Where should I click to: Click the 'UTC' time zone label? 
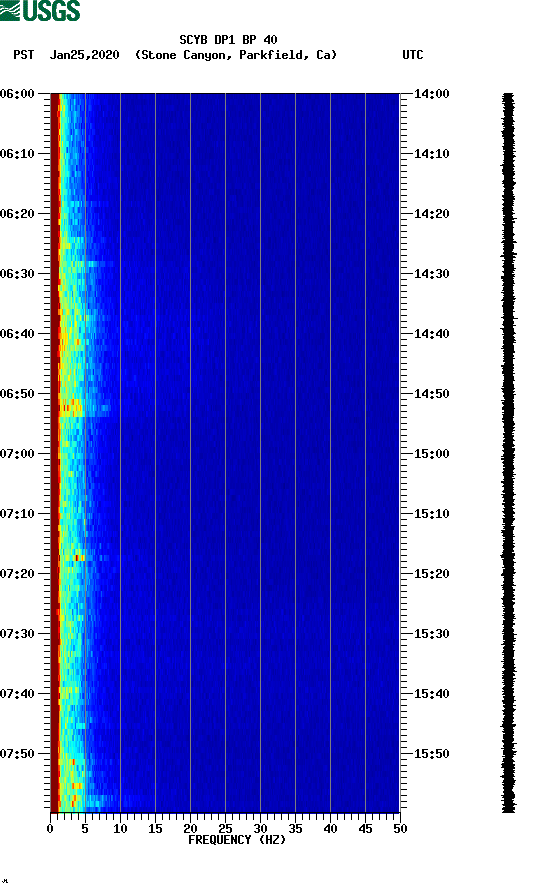point(413,55)
